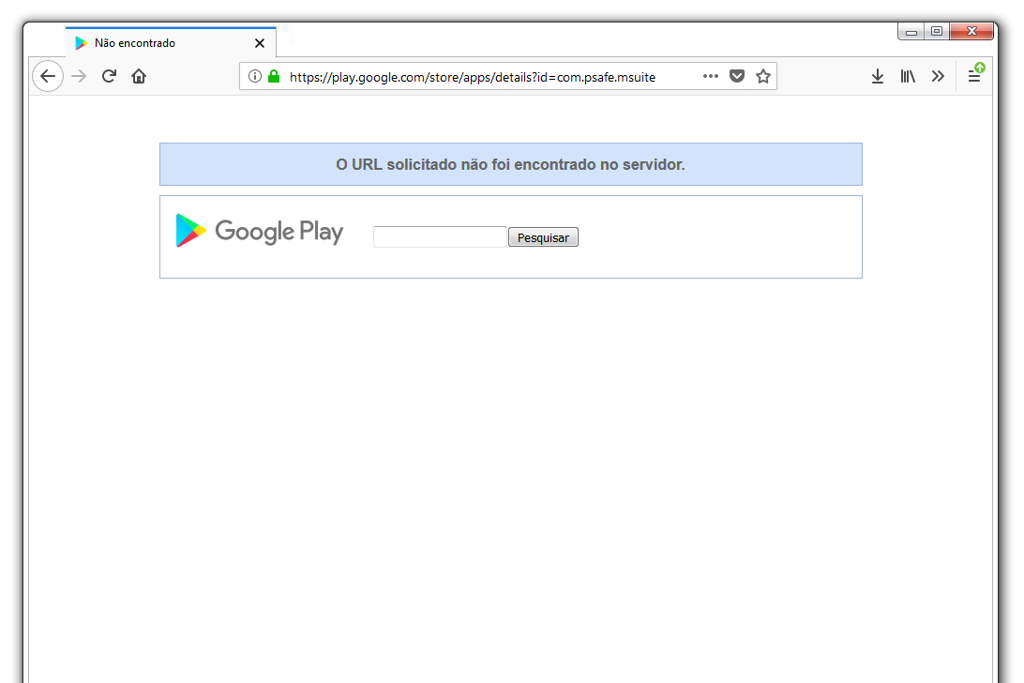Viewport: 1024px width, 683px height.
Task: Go to the Firefox home page
Action: tap(140, 76)
